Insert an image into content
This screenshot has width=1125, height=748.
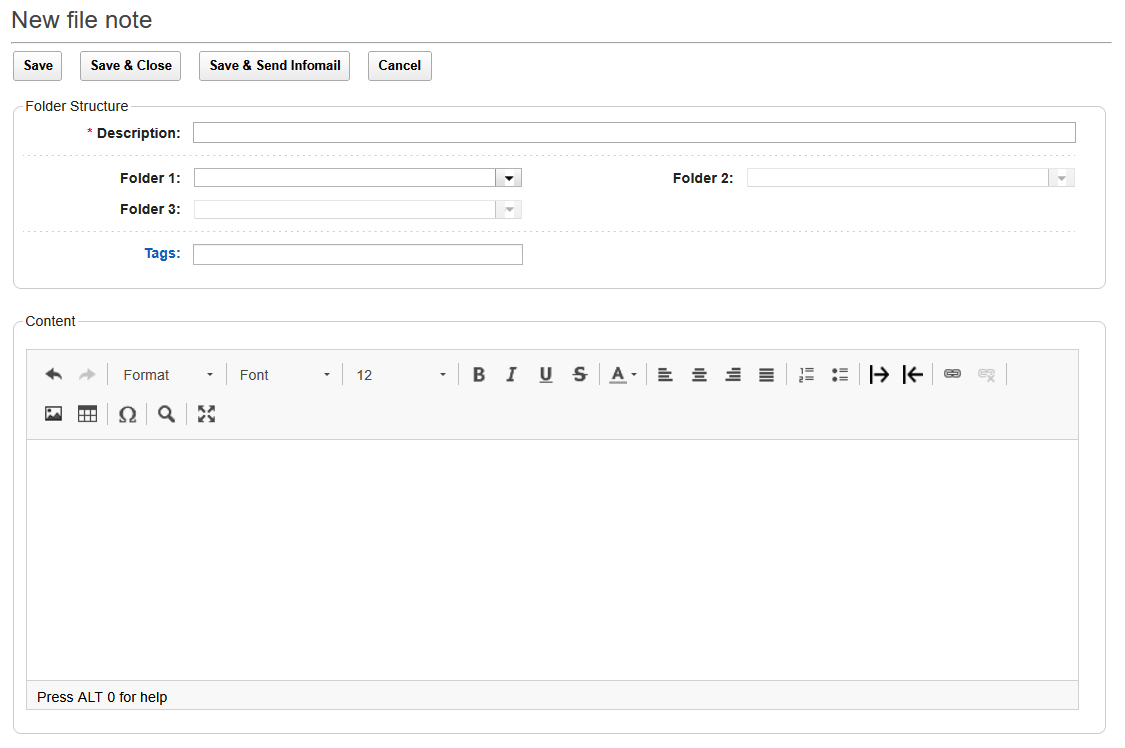point(54,414)
